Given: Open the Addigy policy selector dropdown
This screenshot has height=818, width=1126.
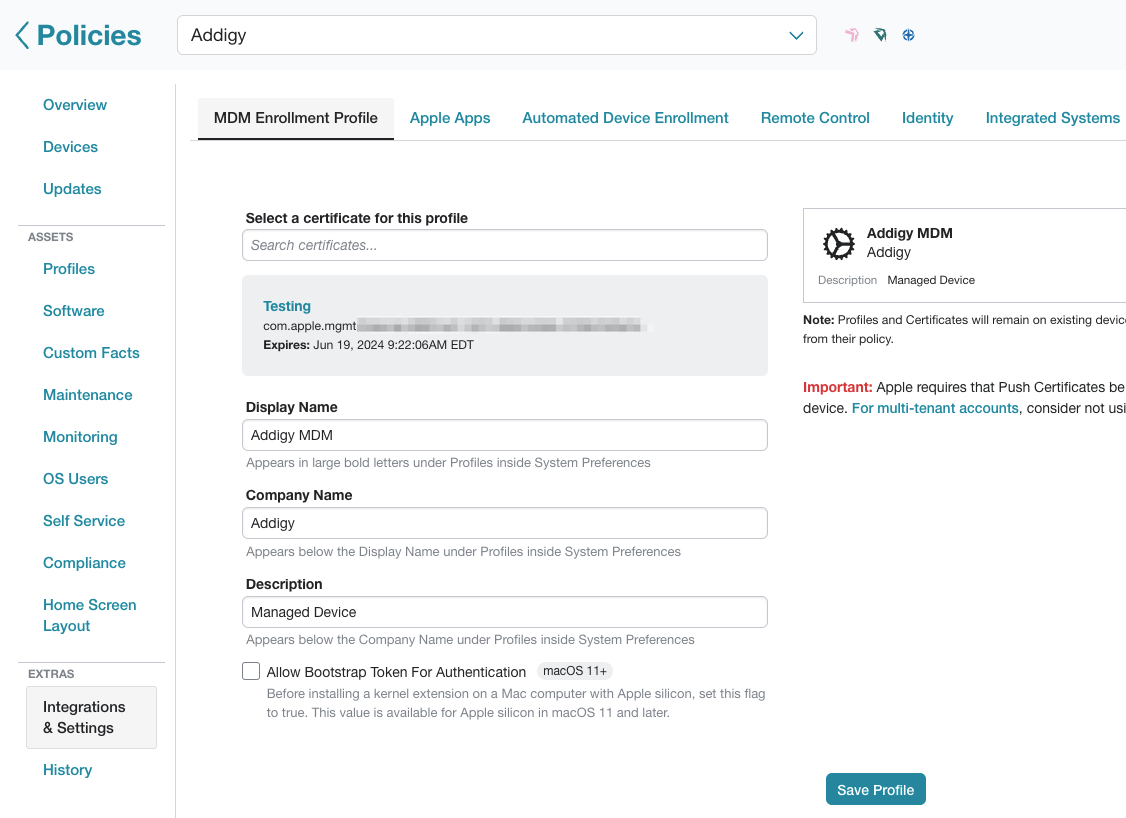Looking at the screenshot, I should pos(497,35).
